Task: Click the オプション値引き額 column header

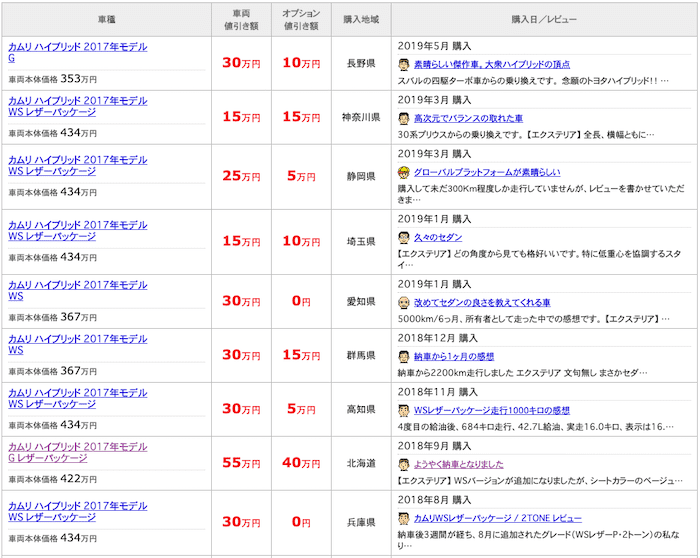Action: (x=301, y=20)
